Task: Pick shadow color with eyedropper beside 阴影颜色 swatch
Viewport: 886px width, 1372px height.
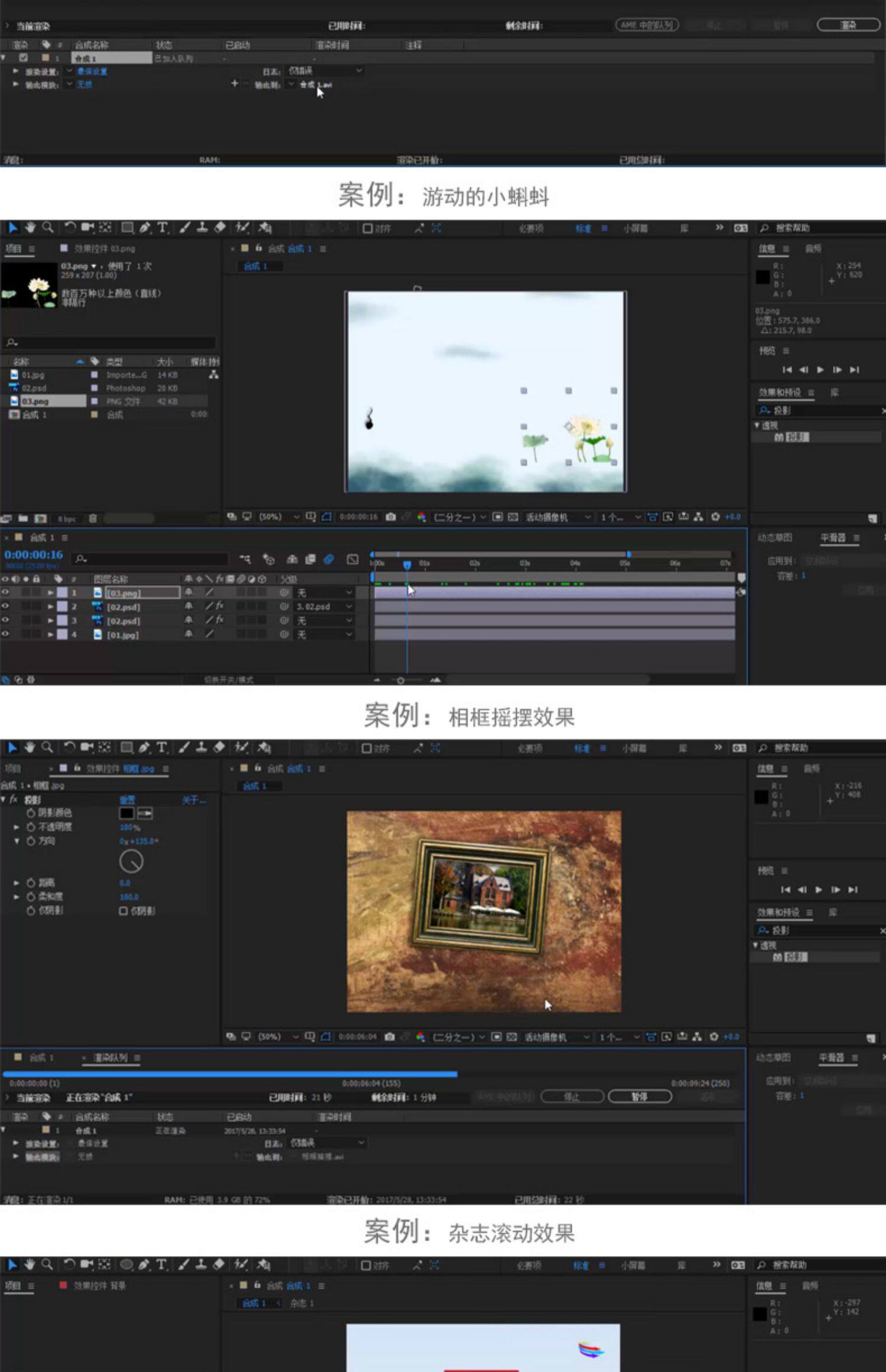Action: [145, 814]
